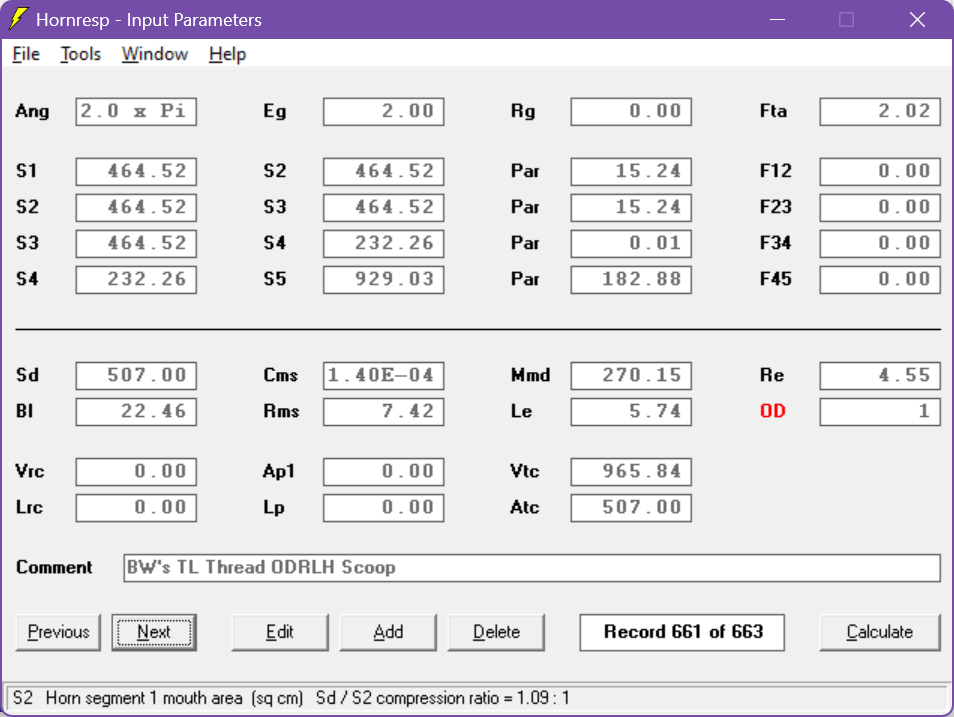The width and height of the screenshot is (954, 717).
Task: Select the S5 field 929.03
Action: (384, 279)
